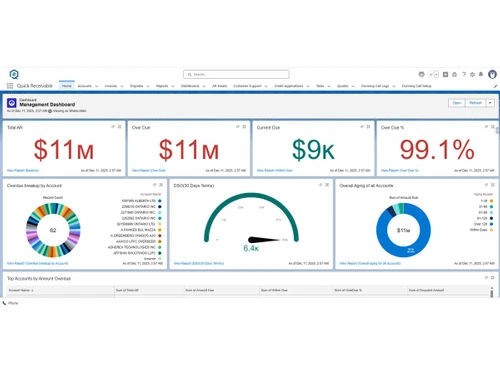Refresh the Overdue breakup by Account widget
Viewport: 500px width, 375px height.
click(x=155, y=185)
